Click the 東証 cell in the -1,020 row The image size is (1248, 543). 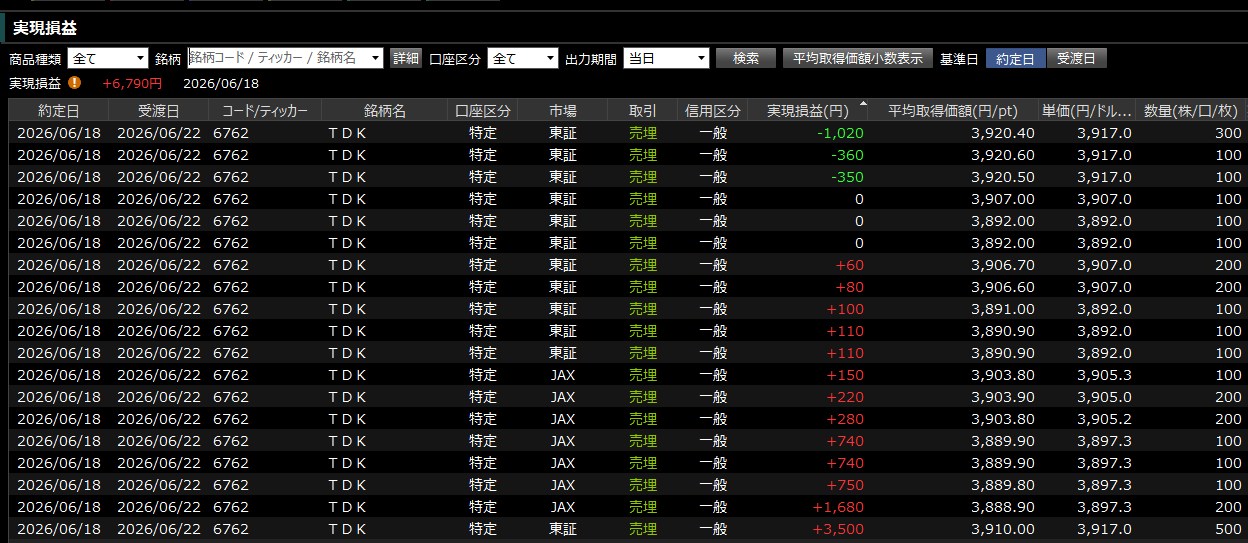[563, 133]
